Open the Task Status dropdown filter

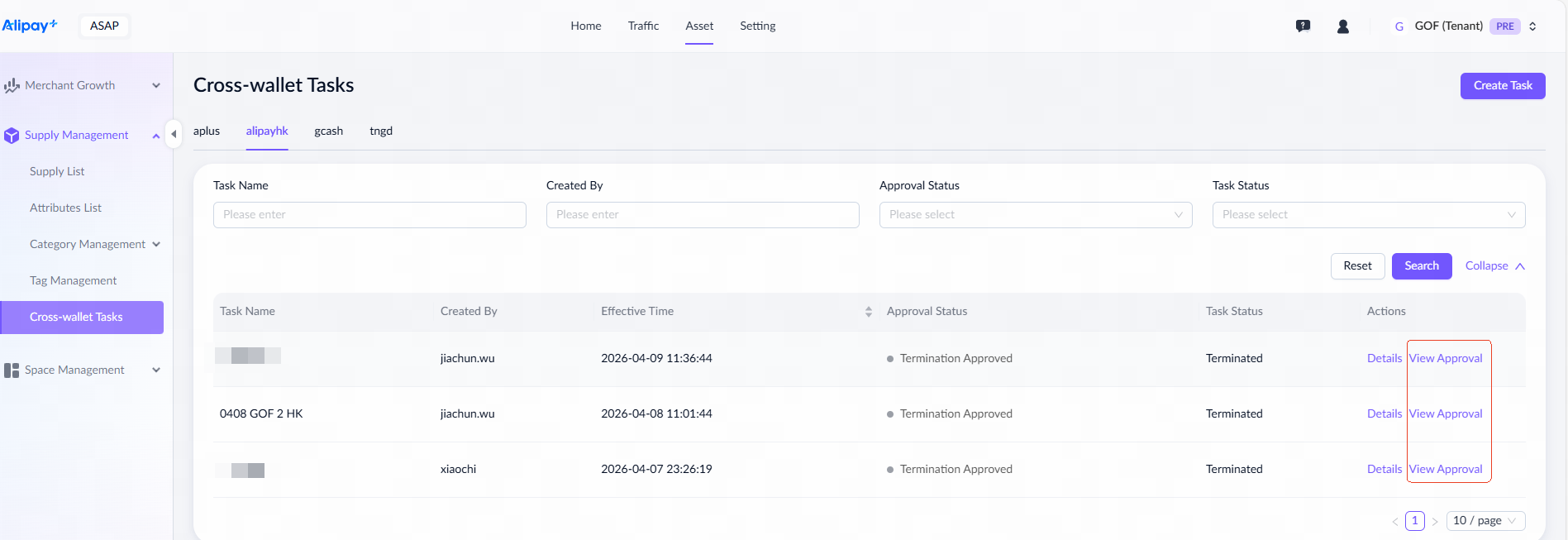pos(1368,215)
